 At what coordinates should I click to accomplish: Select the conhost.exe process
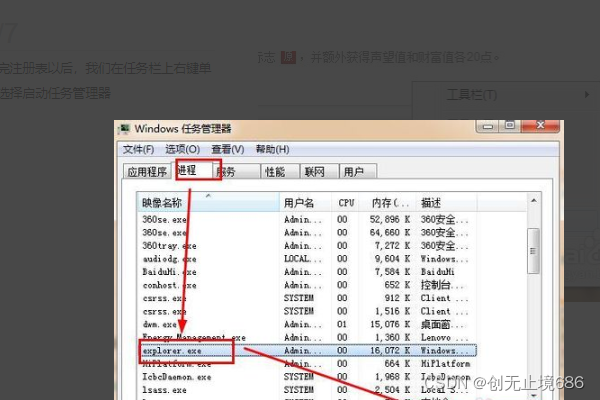coord(307,285)
